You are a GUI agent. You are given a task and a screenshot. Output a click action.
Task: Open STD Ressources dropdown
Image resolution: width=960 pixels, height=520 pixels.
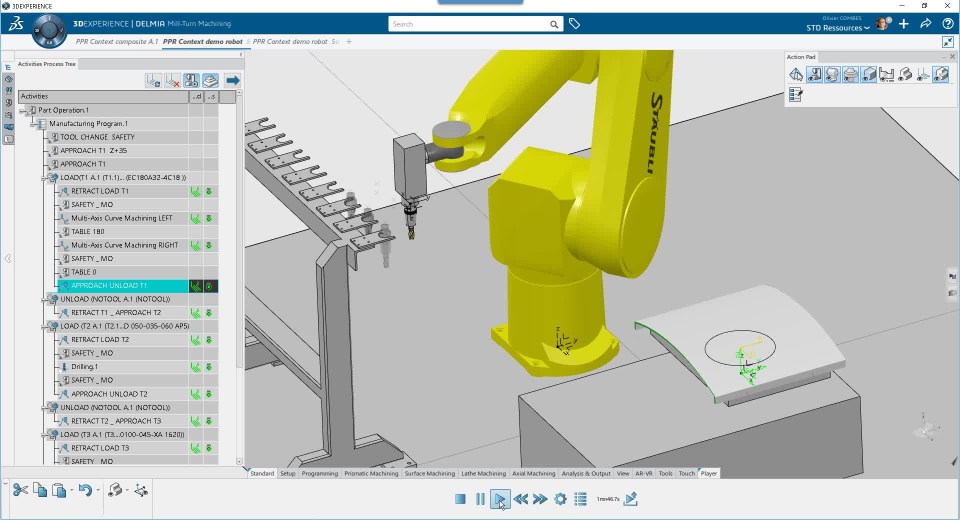838,28
